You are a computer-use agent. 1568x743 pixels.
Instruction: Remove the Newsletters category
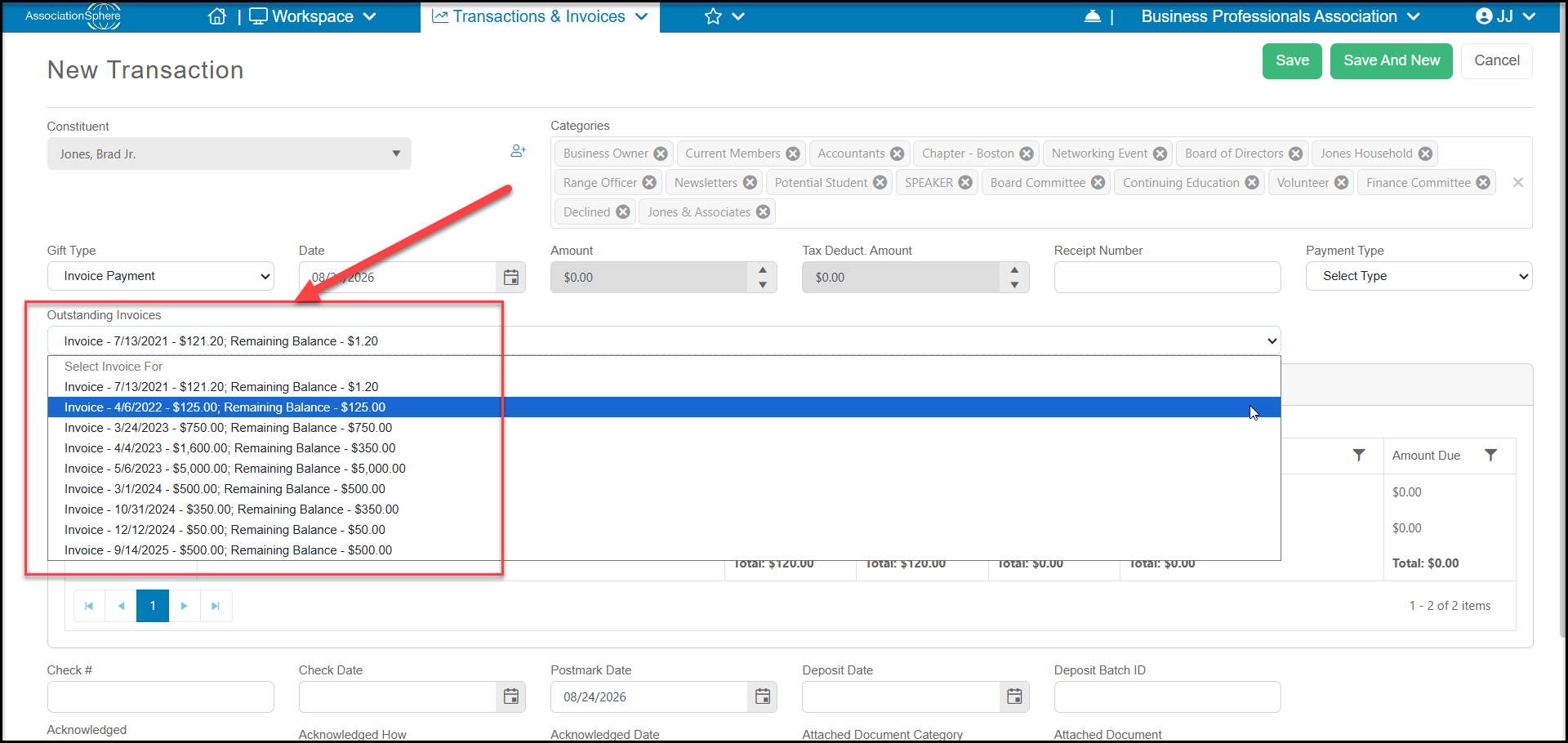[x=750, y=183]
